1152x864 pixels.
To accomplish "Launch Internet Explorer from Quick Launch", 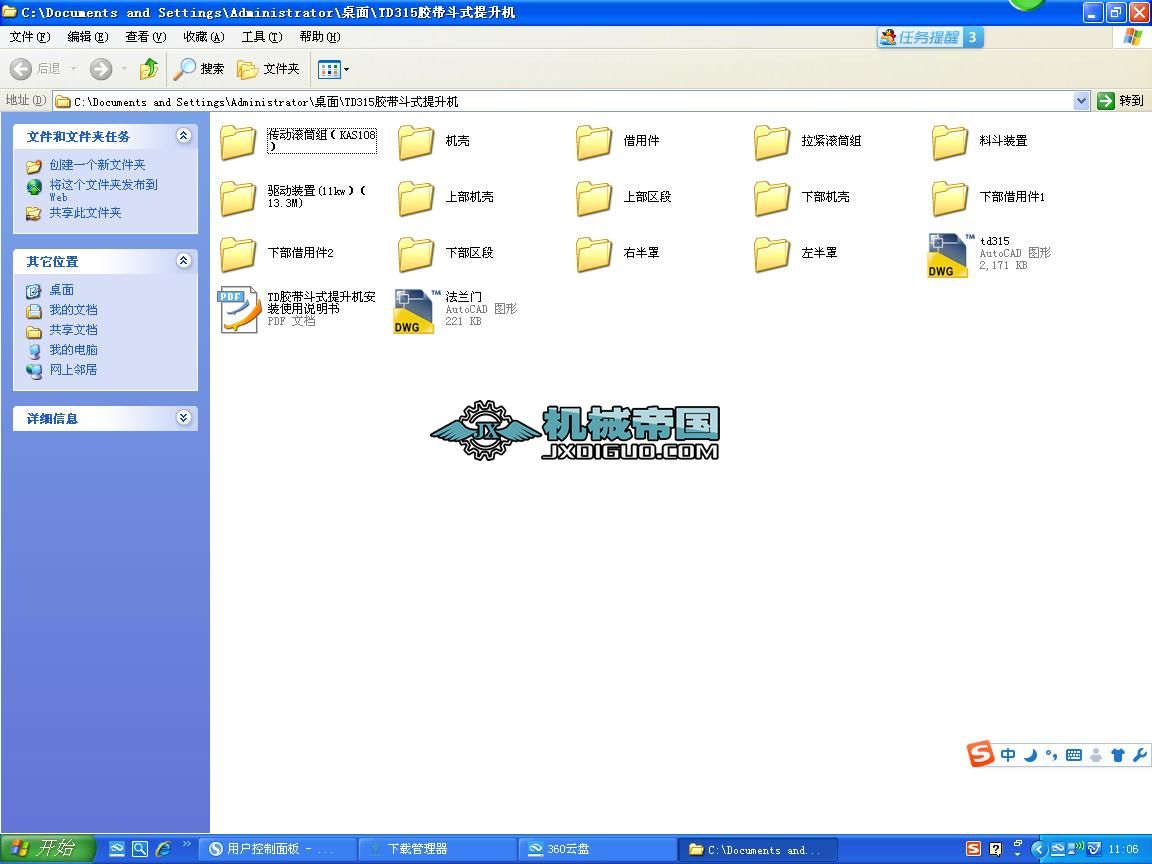I will (163, 849).
